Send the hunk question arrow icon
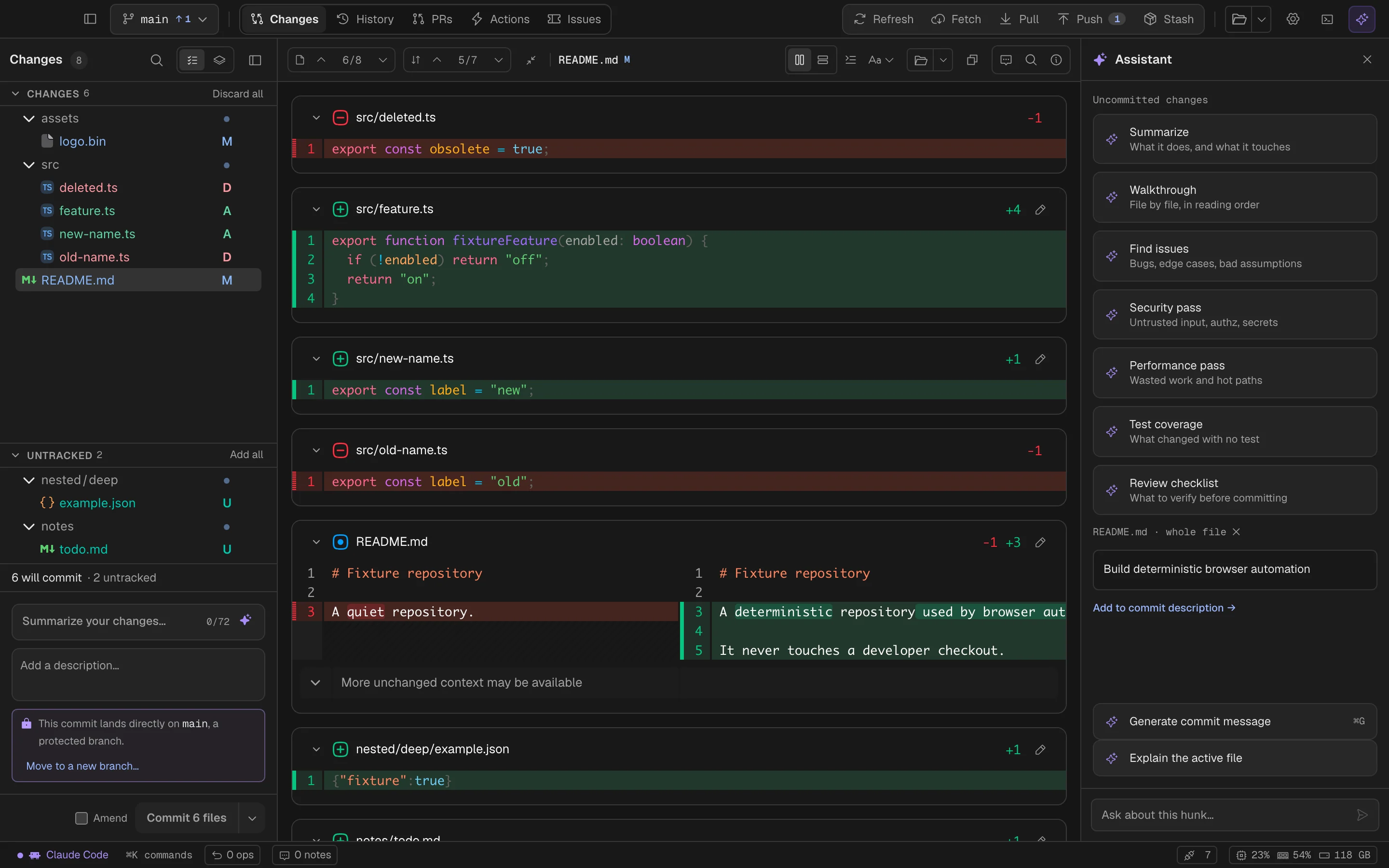Image resolution: width=1389 pixels, height=868 pixels. pyautogui.click(x=1362, y=814)
